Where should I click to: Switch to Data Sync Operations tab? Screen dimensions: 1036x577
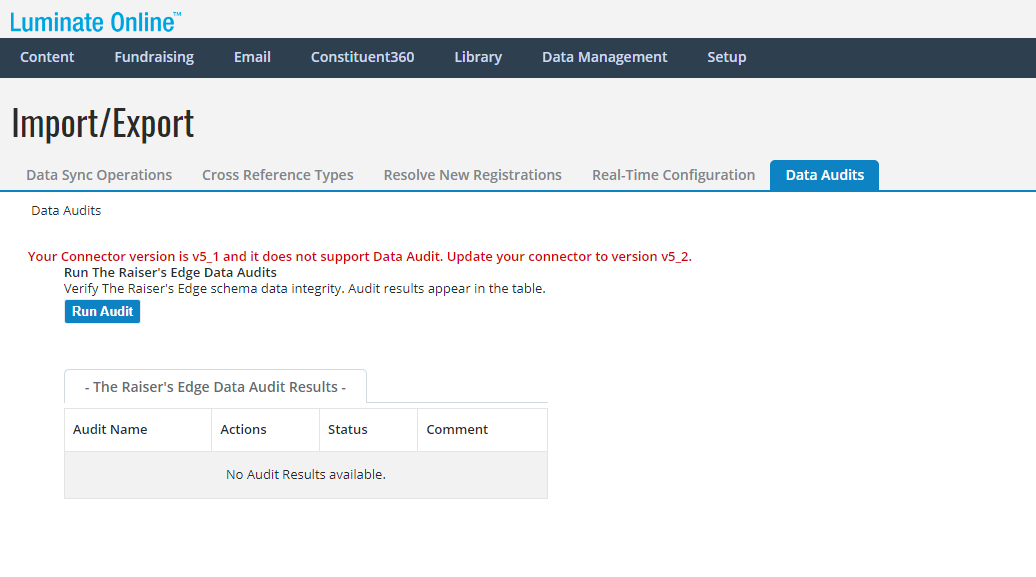tap(99, 175)
